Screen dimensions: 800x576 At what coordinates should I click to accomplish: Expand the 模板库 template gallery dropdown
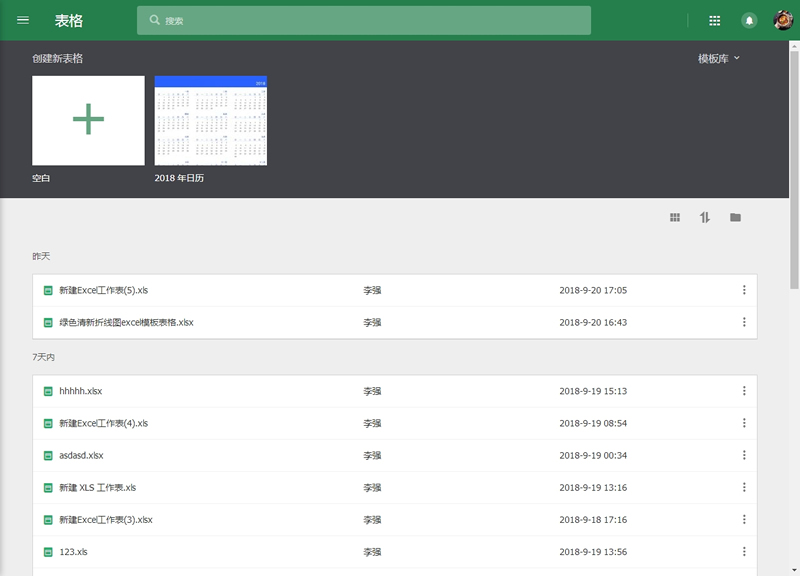pos(719,58)
